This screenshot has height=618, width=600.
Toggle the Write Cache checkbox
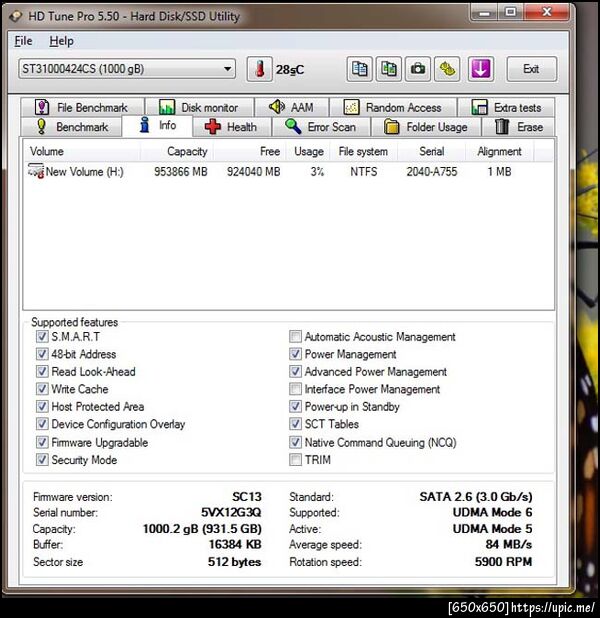point(42,389)
